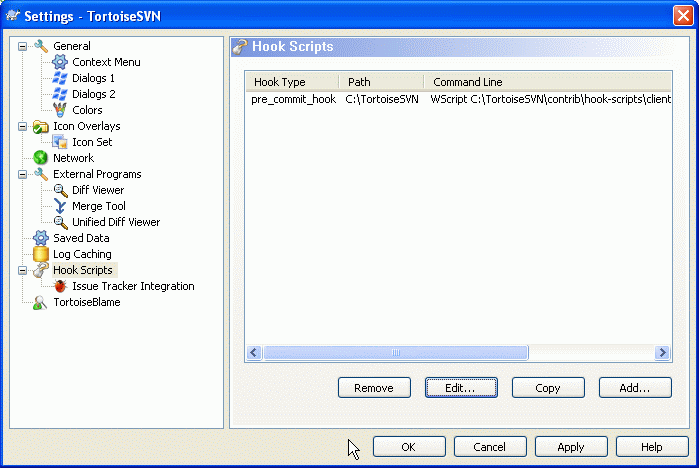The image size is (699, 468).
Task: Open the Colors settings page
Action: [x=87, y=110]
